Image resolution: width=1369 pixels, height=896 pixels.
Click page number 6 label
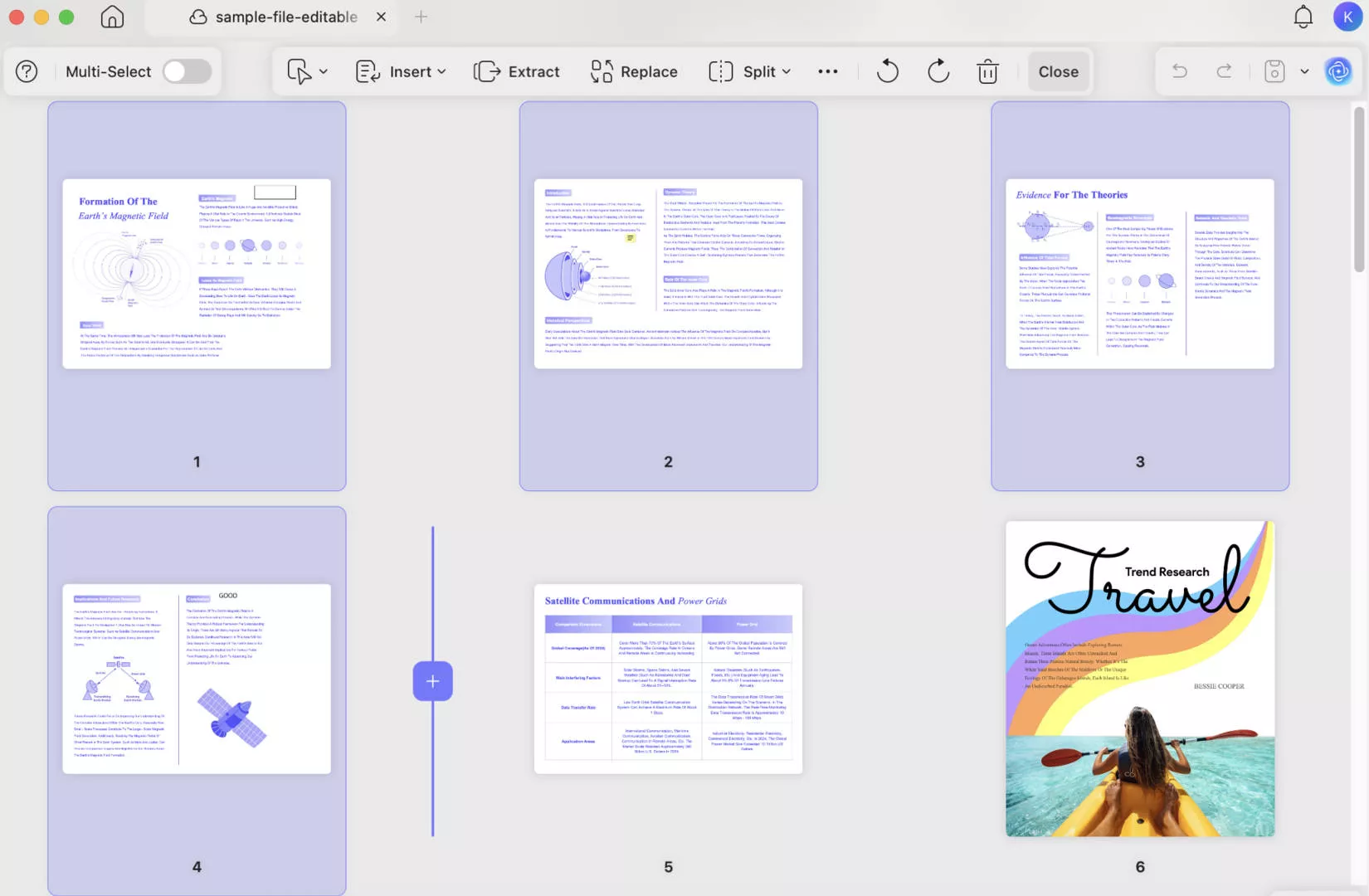point(1140,867)
